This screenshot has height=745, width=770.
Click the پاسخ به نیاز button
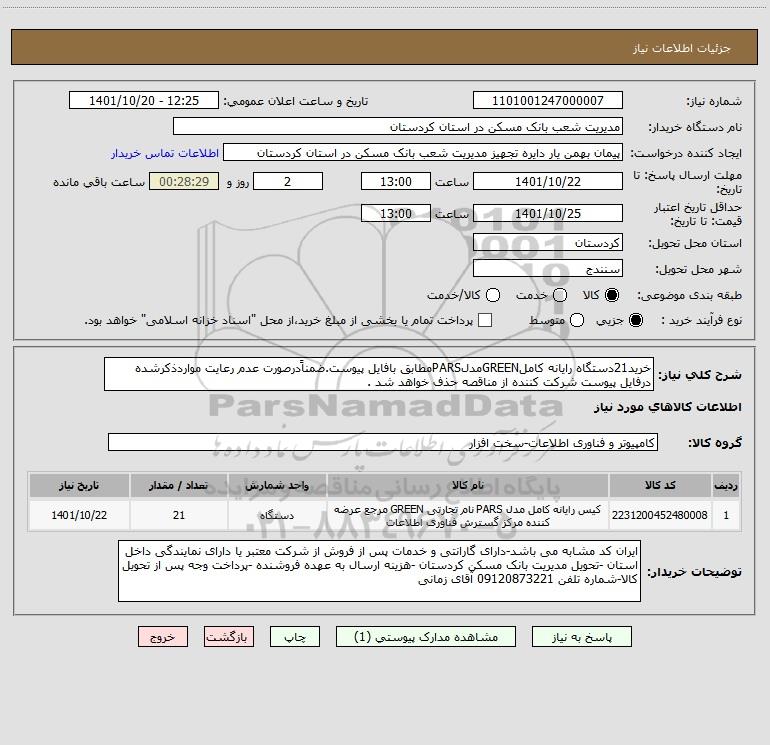coord(582,637)
